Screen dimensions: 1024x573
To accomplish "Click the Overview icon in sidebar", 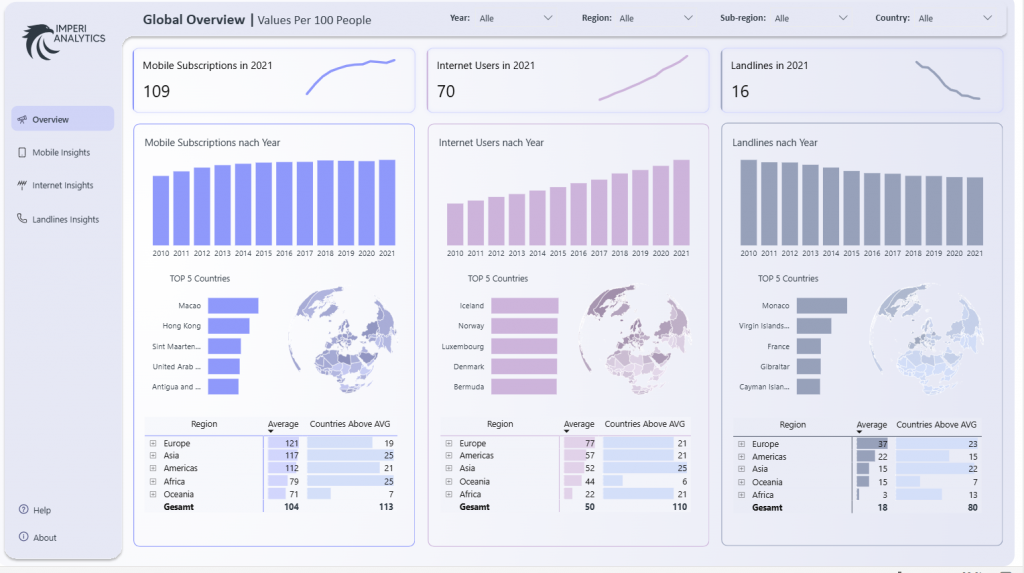I will tap(22, 120).
